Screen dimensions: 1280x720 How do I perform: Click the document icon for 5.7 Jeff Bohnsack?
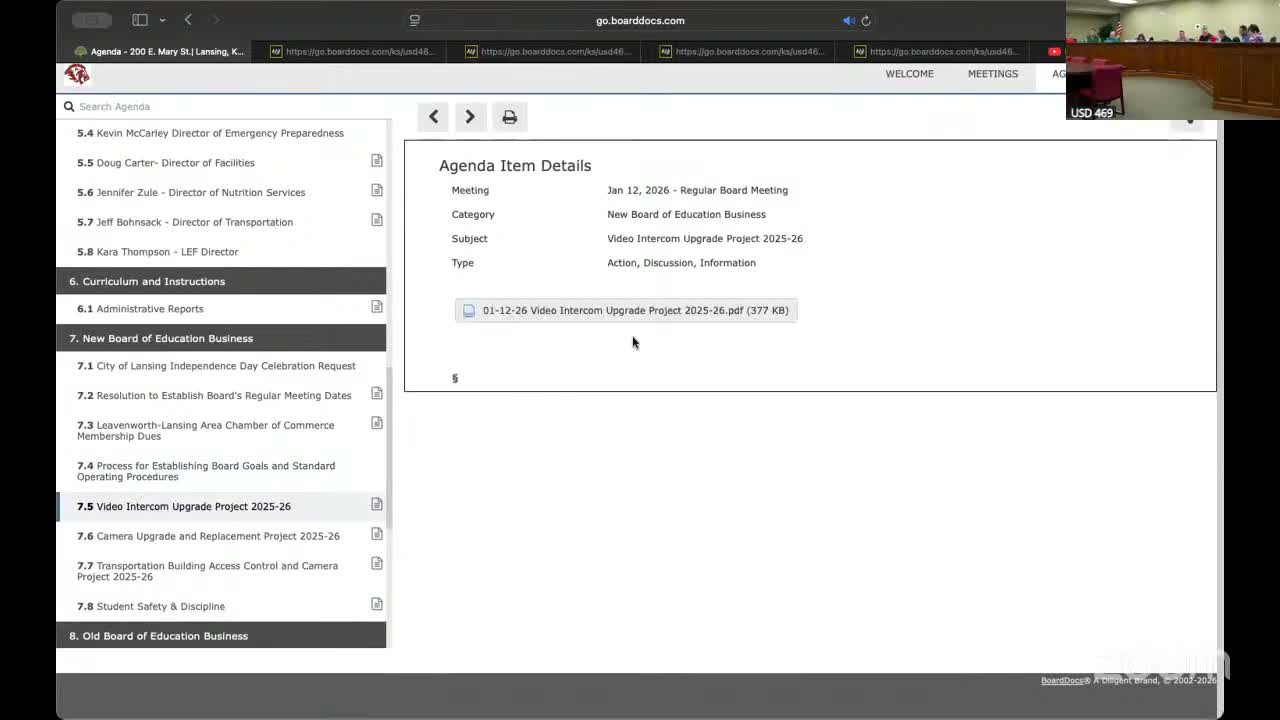coord(377,220)
